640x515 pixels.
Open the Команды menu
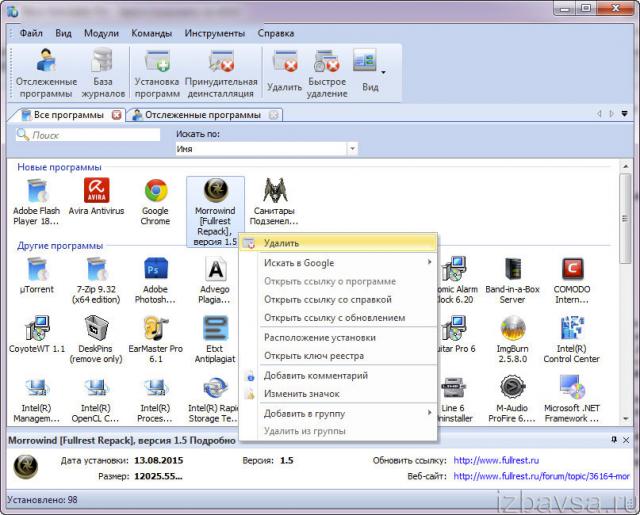coord(151,33)
